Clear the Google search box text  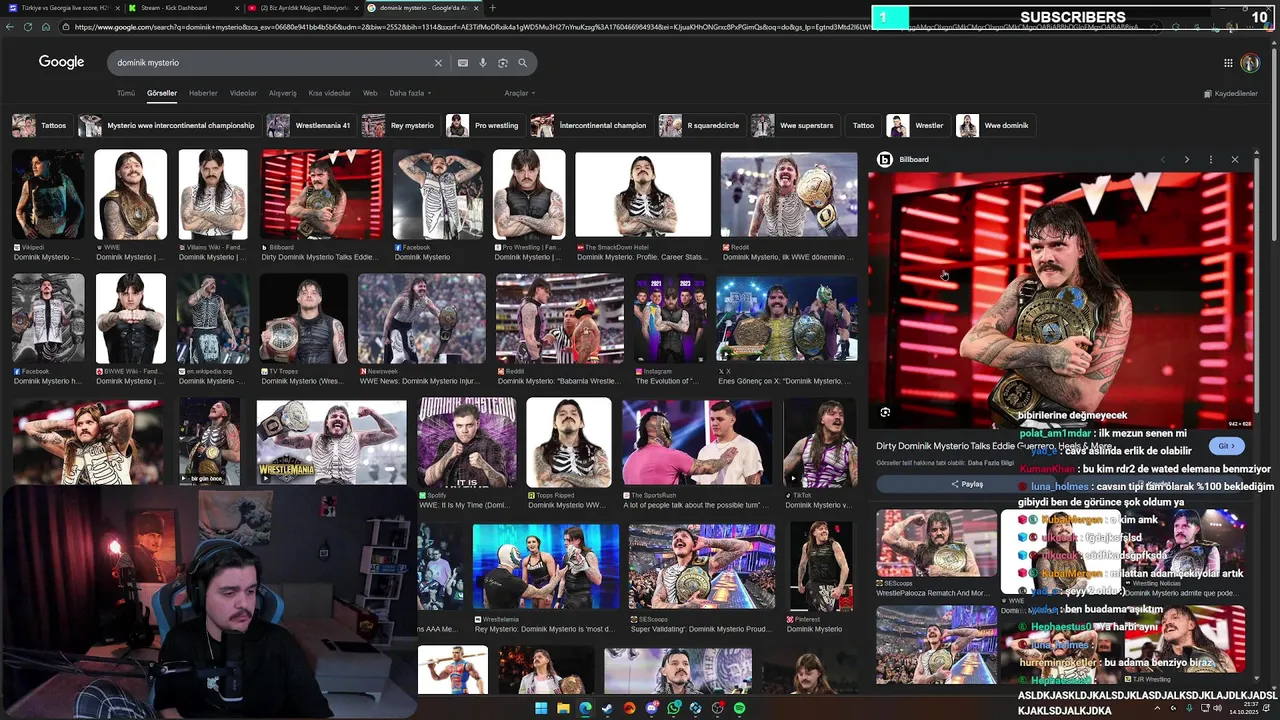(437, 63)
